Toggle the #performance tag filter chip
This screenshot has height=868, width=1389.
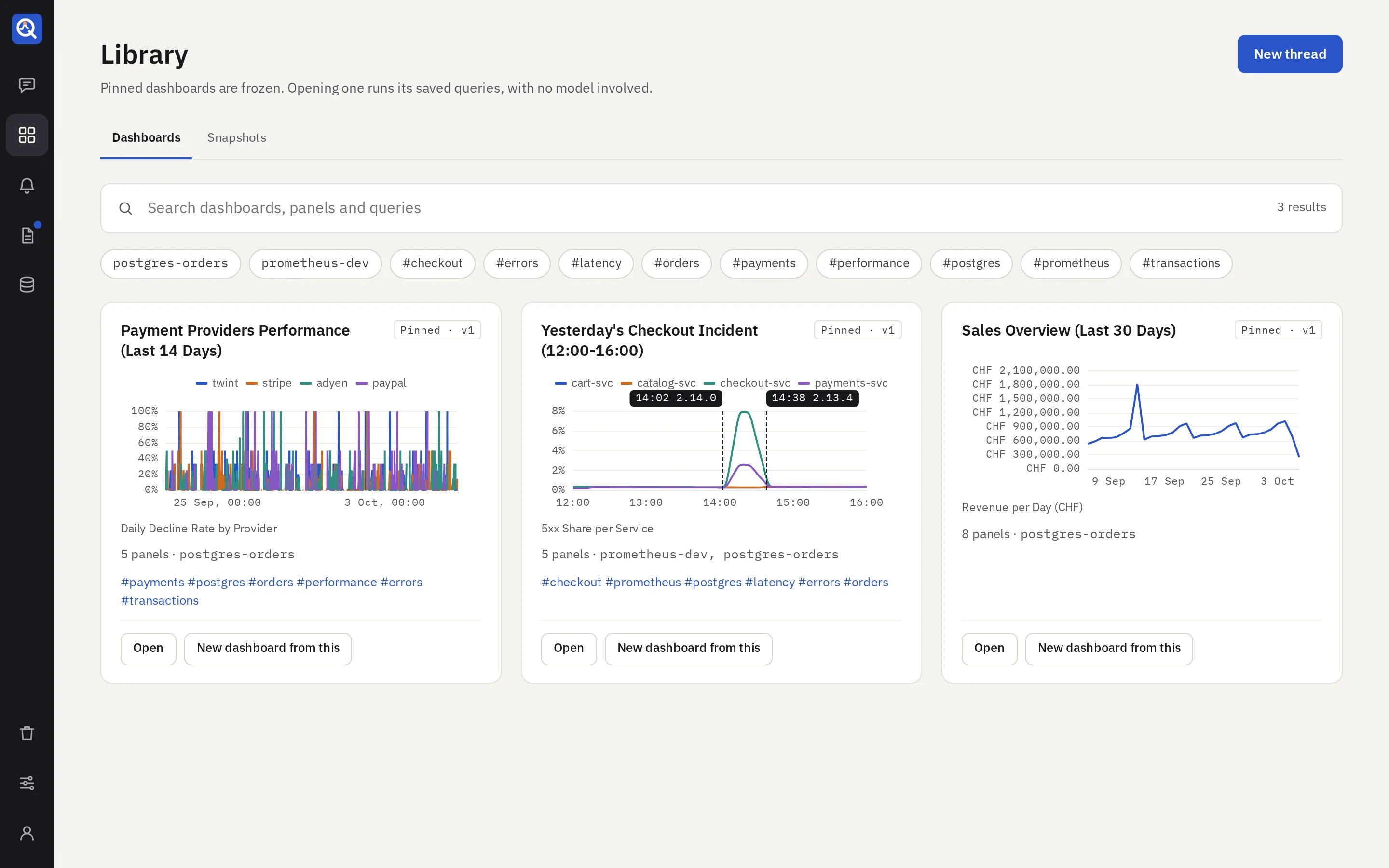pyautogui.click(x=869, y=263)
